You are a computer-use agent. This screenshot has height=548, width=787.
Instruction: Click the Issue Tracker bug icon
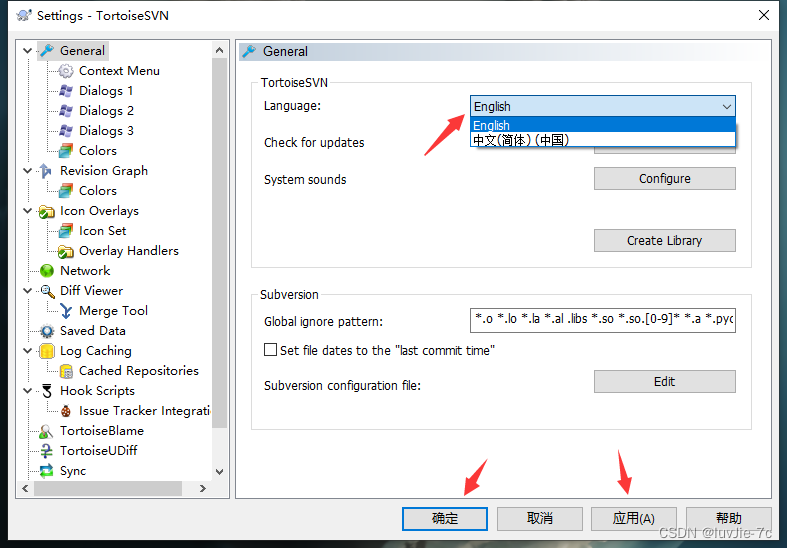coord(66,411)
